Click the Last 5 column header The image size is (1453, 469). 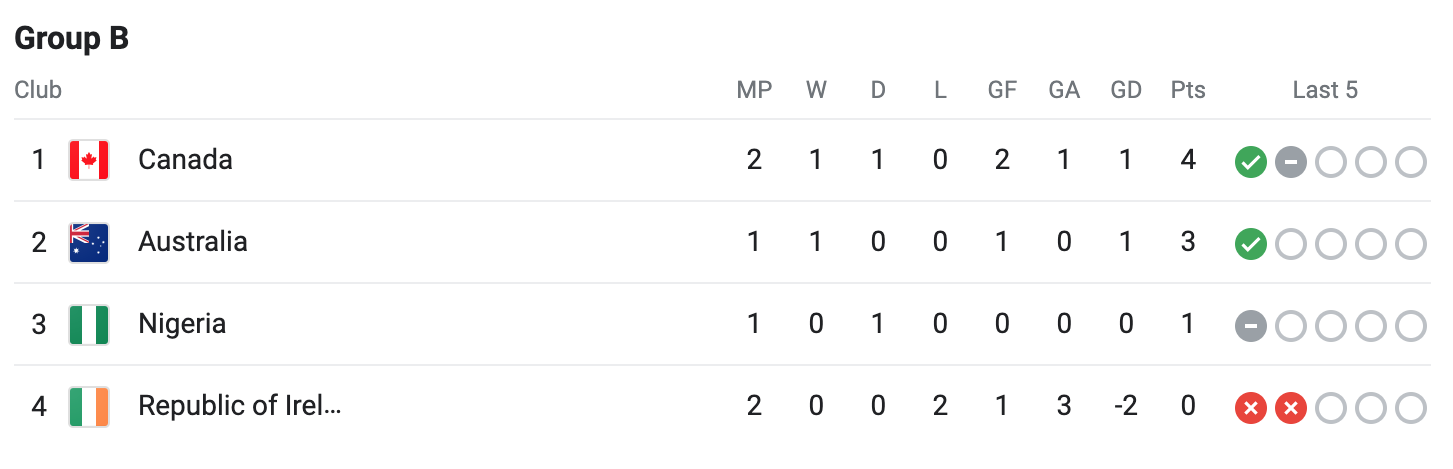coord(1325,90)
